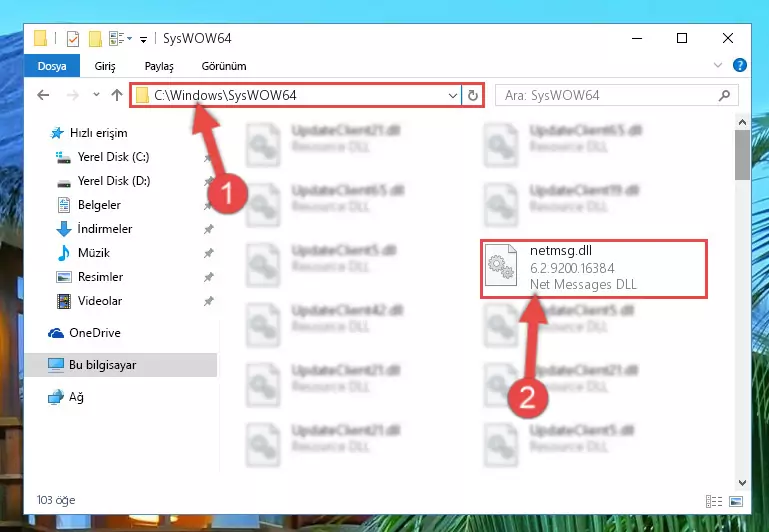
Task: Switch to details view icon in status bar
Action: 714,501
